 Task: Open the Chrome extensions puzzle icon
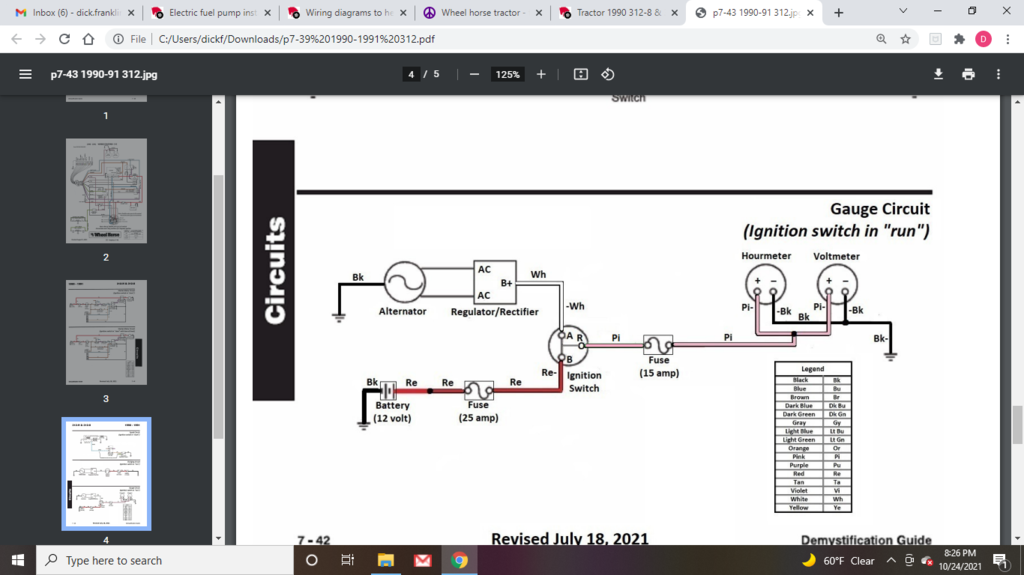(x=959, y=39)
